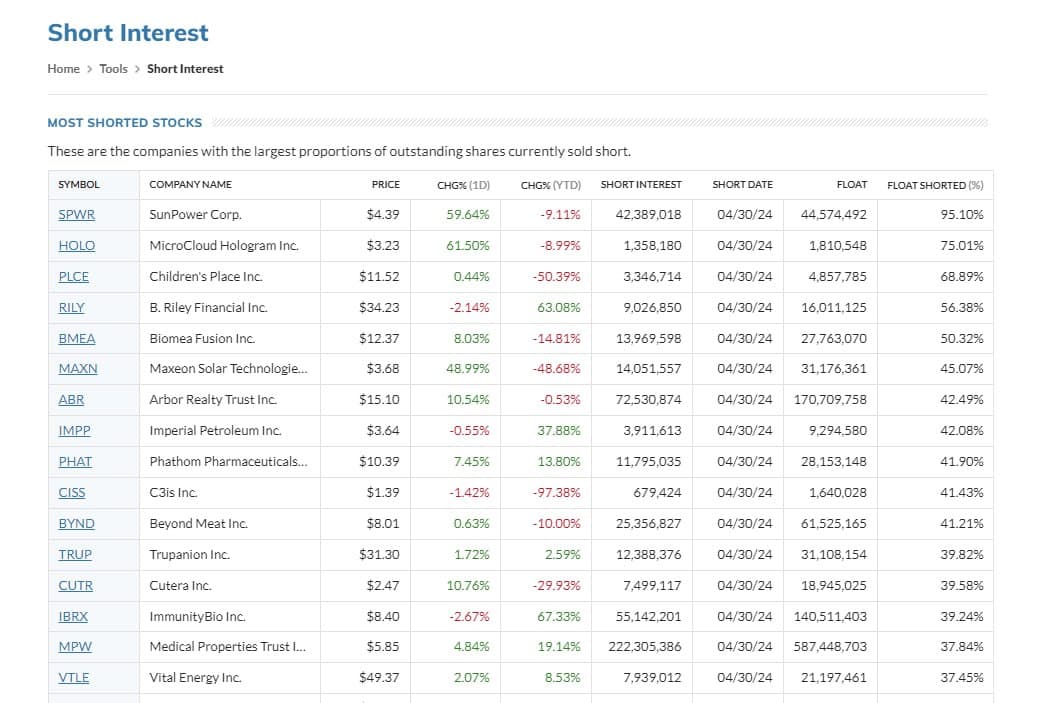Open the HOLO stock symbol link
Viewport: 1038px width, 703px height.
point(77,245)
